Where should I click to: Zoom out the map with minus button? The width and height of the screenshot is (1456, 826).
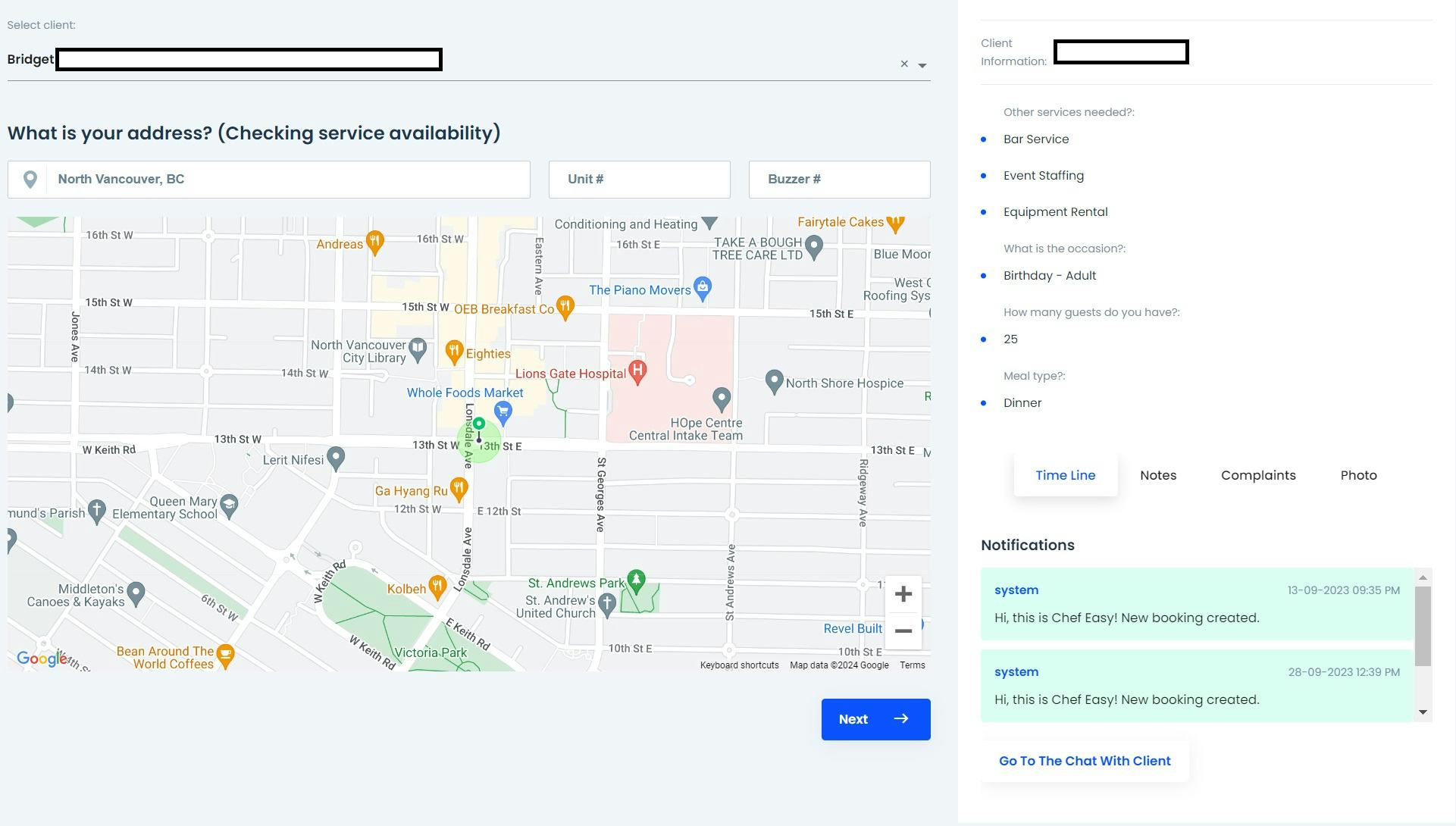pyautogui.click(x=903, y=631)
